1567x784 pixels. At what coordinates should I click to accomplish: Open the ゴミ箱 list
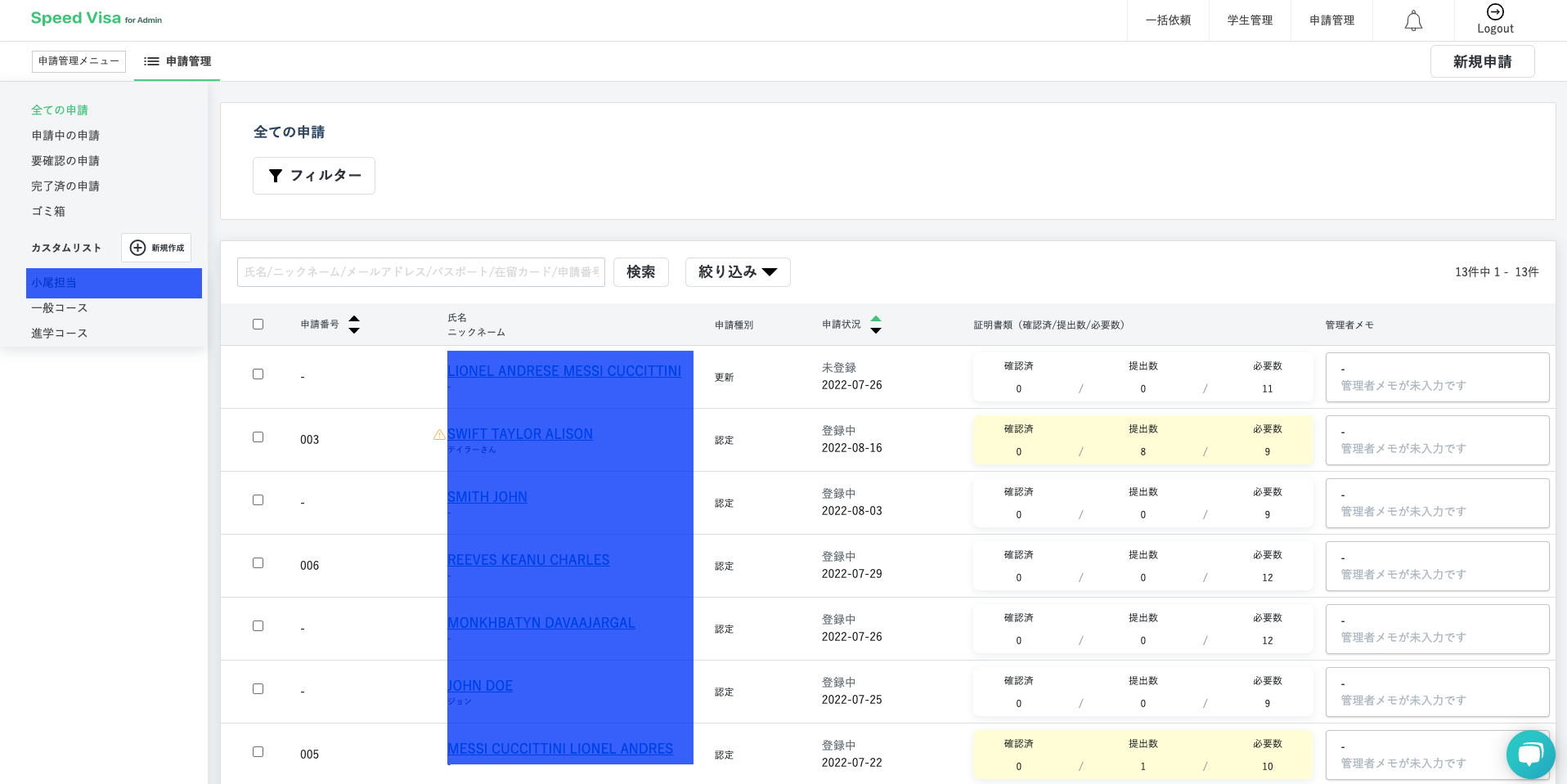click(48, 212)
